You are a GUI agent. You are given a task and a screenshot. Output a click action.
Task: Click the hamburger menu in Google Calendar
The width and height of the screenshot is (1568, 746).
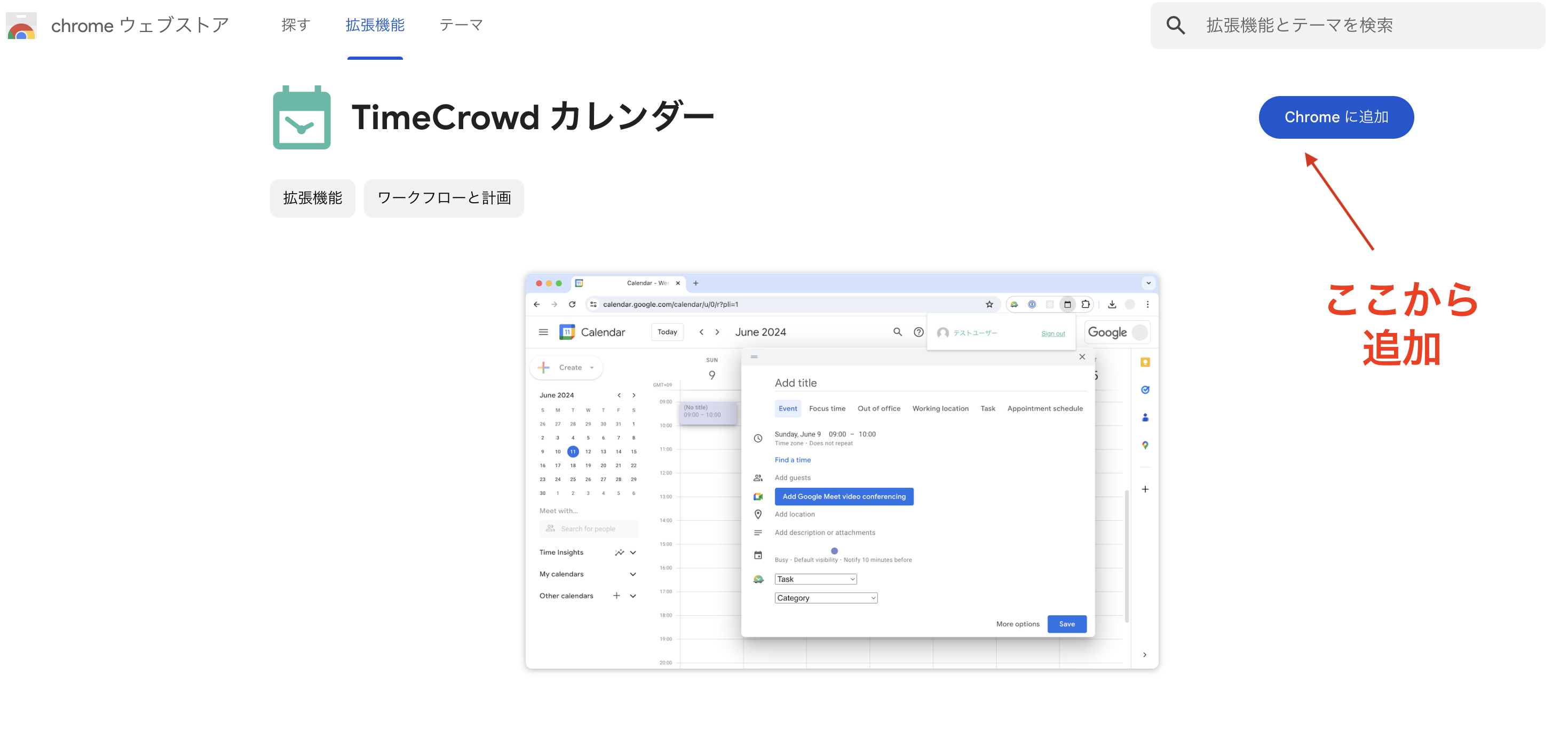click(x=543, y=331)
